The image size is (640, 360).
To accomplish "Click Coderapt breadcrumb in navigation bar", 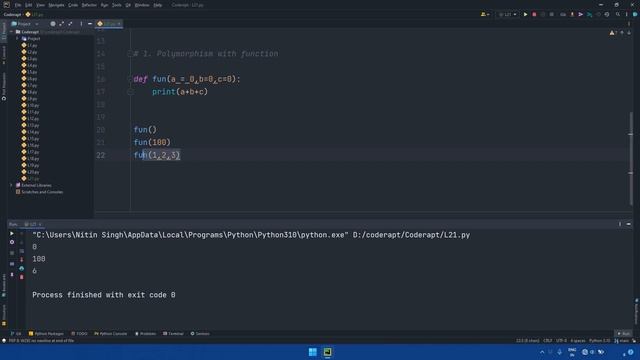I will tap(12, 14).
